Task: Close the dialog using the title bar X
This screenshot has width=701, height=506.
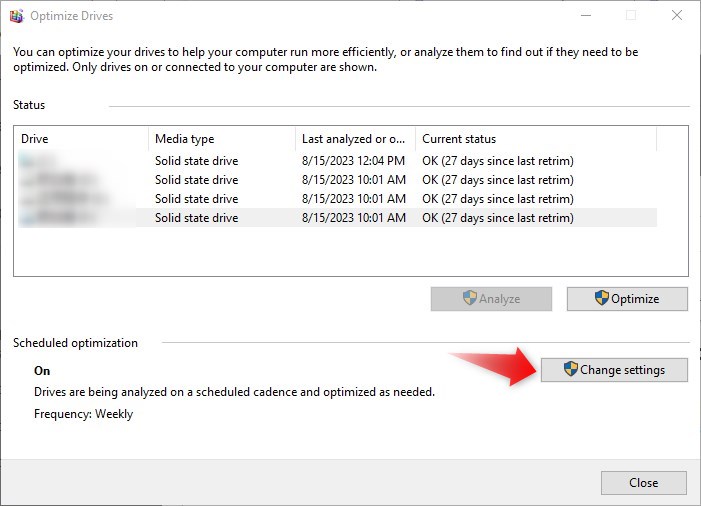Action: [676, 16]
